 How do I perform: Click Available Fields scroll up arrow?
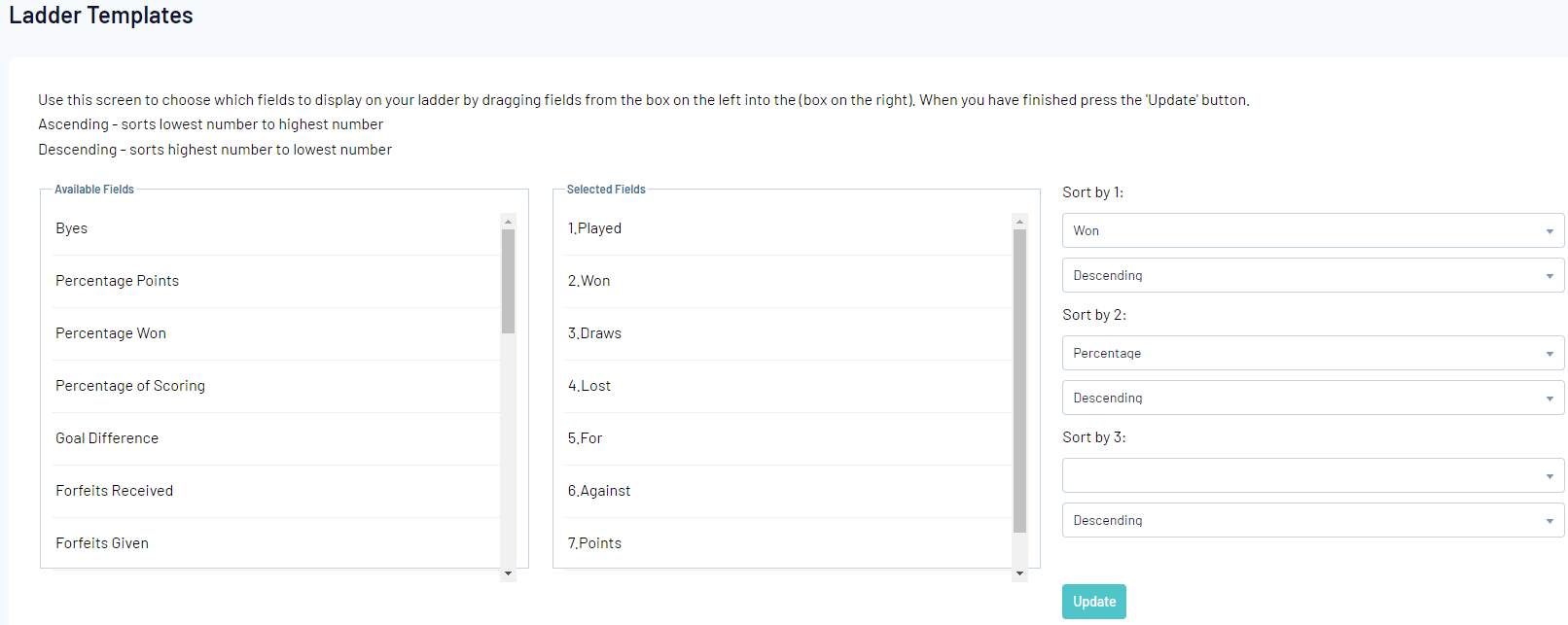coord(508,222)
